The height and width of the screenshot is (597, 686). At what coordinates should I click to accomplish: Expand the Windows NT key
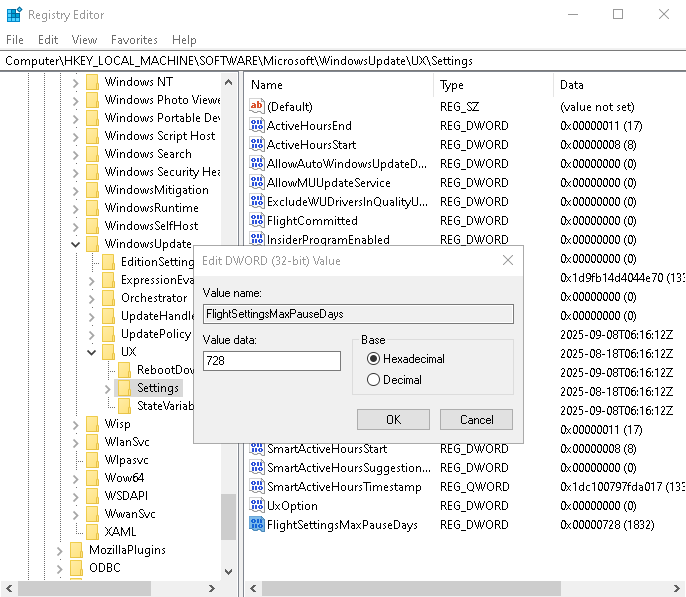(x=76, y=82)
